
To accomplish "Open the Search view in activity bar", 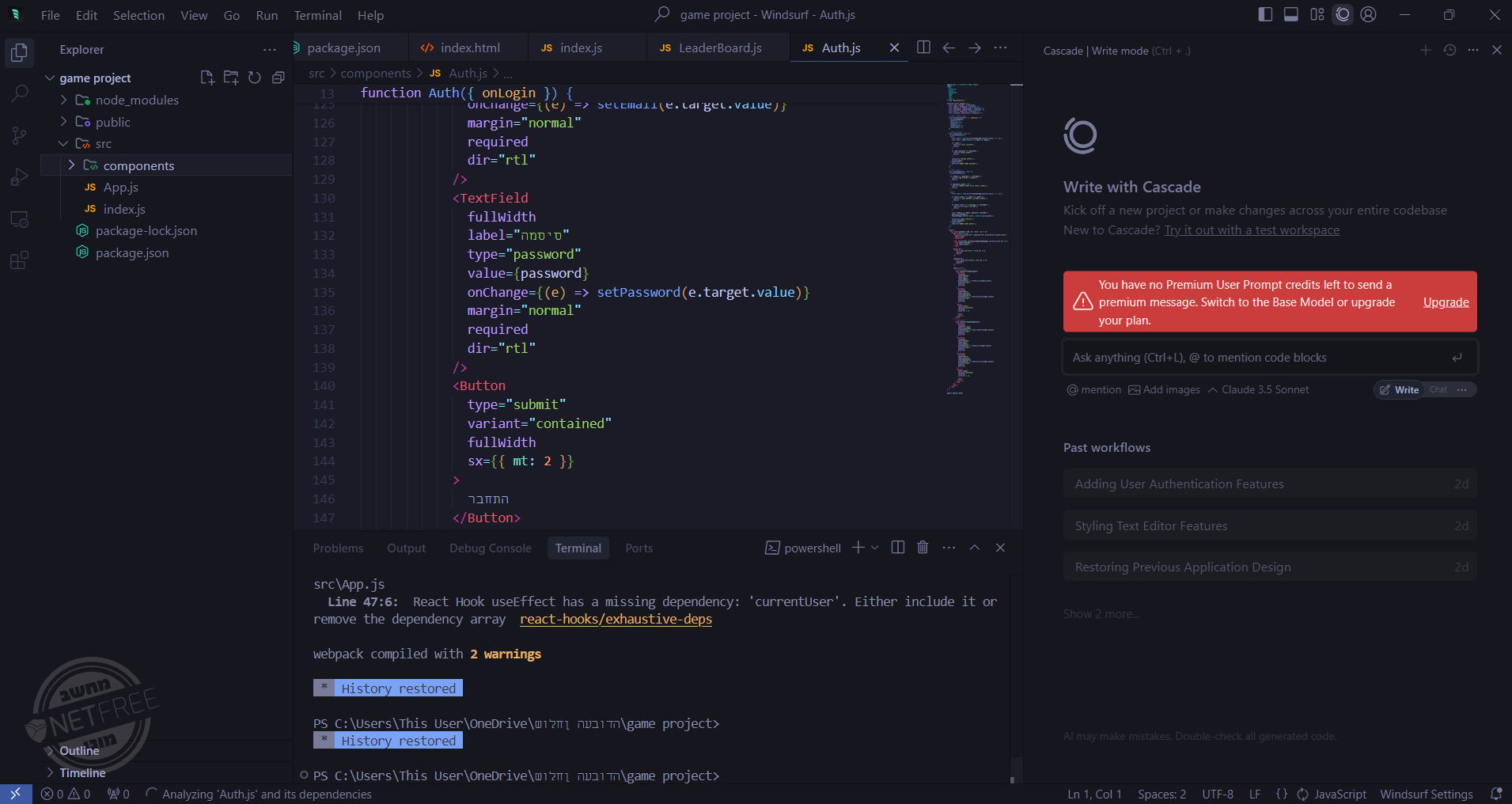I will pos(20,93).
